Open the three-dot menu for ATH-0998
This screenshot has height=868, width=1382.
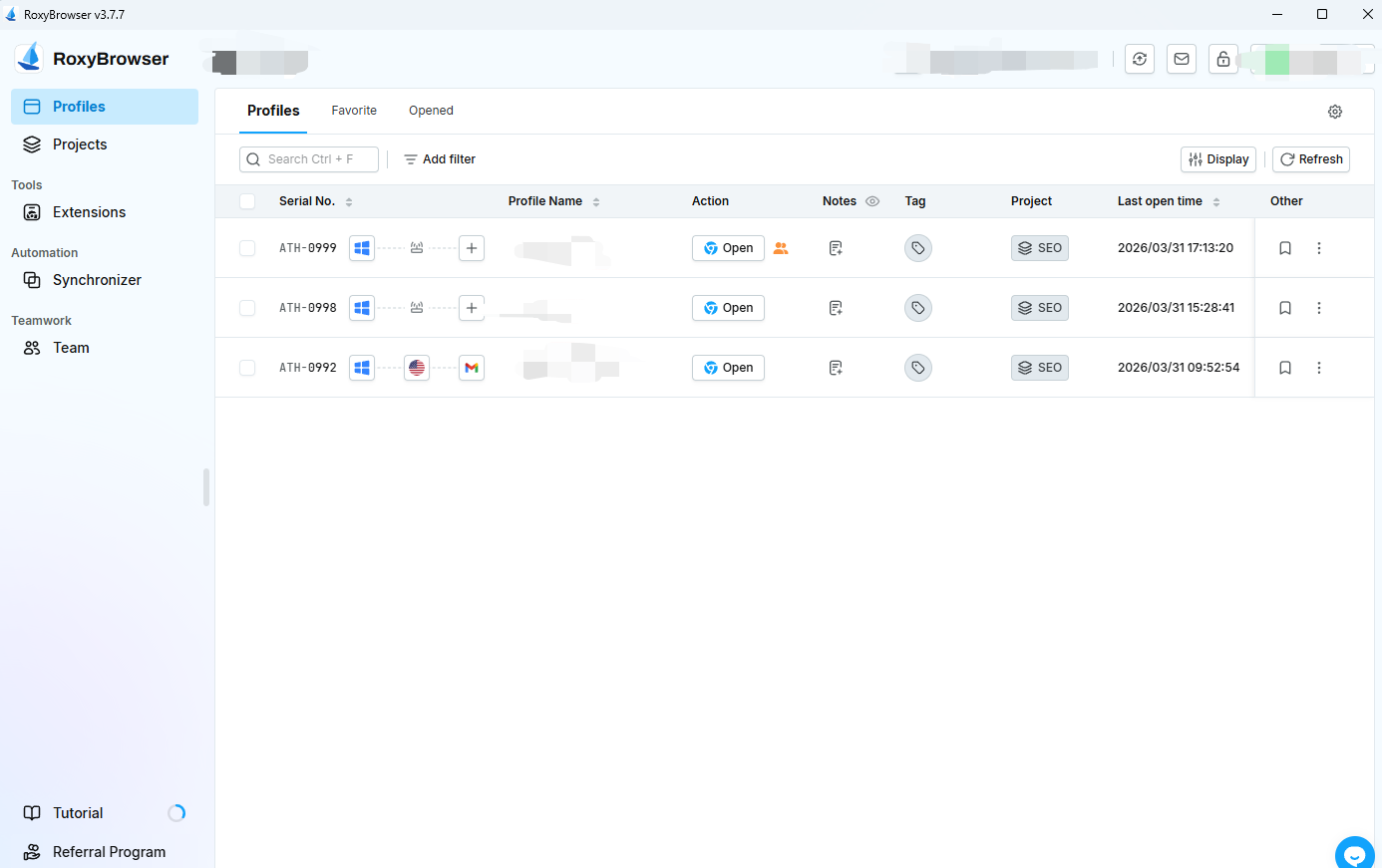pos(1319,308)
